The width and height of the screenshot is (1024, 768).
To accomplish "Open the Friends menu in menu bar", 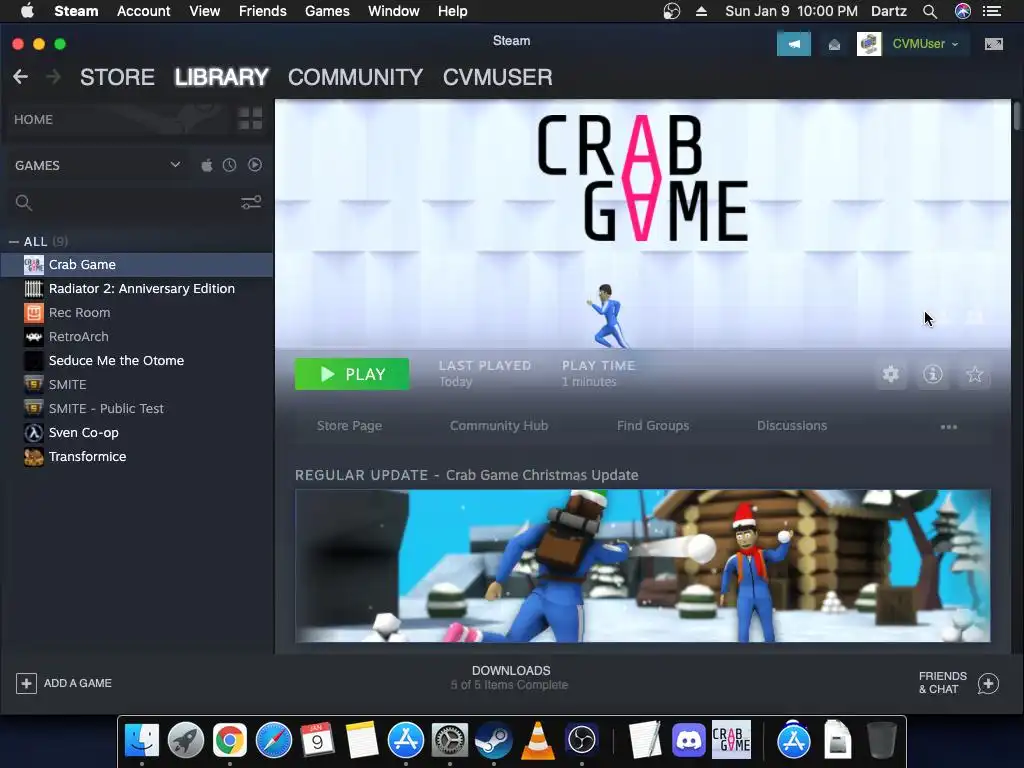I will [263, 11].
